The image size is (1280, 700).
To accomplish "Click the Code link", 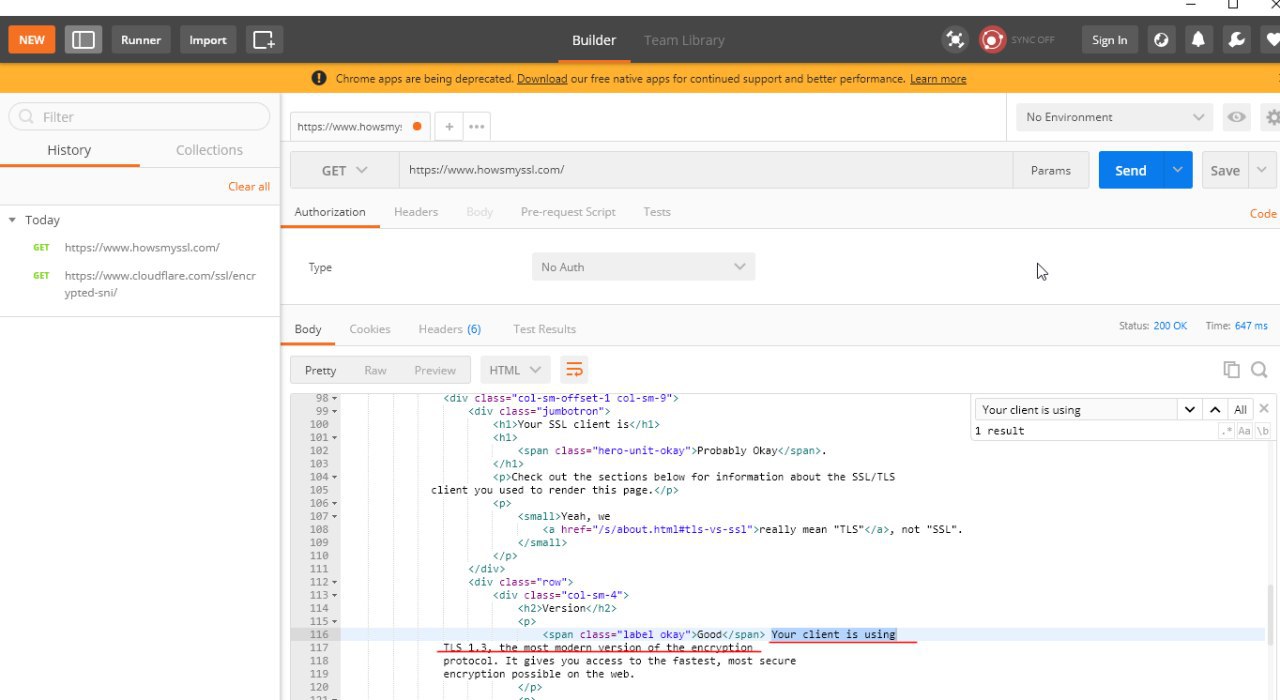I will point(1263,213).
